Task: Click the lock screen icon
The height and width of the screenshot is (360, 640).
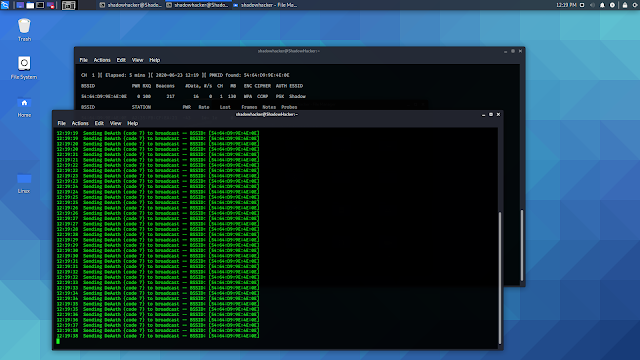Action: coord(625,5)
